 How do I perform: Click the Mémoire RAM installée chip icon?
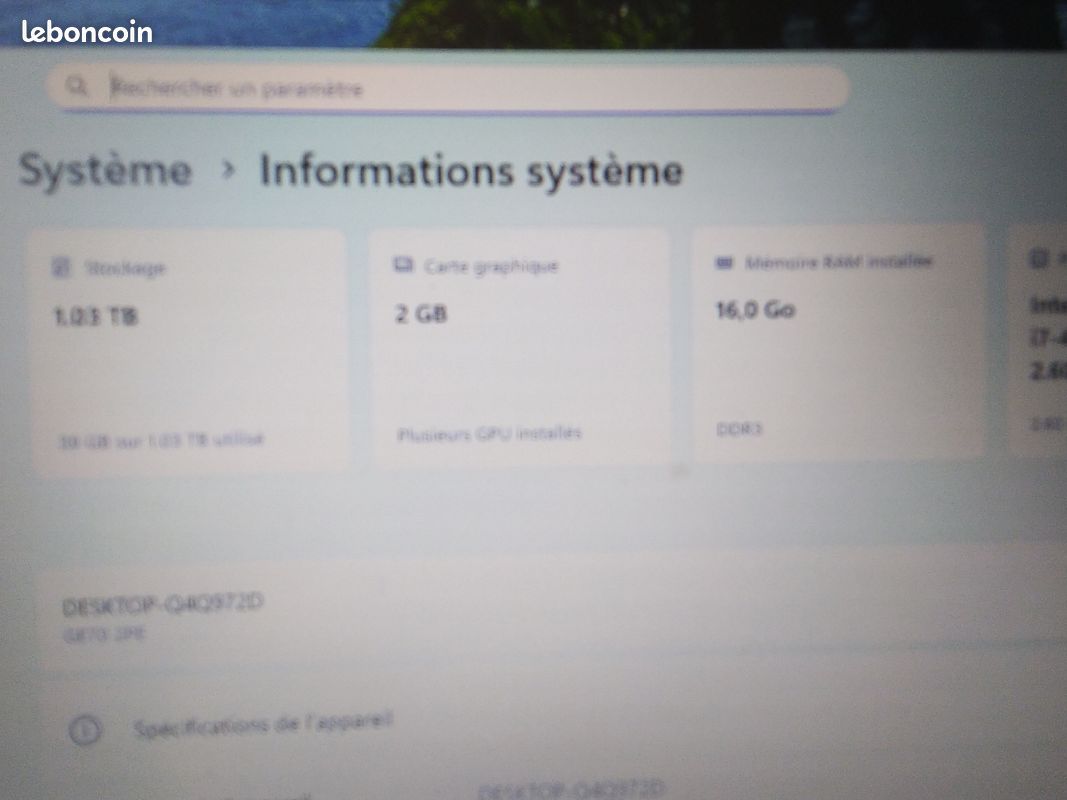tap(724, 262)
